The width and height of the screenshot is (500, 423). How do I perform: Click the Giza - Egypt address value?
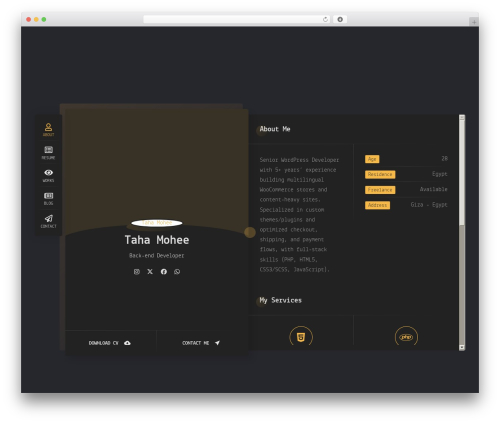[x=429, y=205]
